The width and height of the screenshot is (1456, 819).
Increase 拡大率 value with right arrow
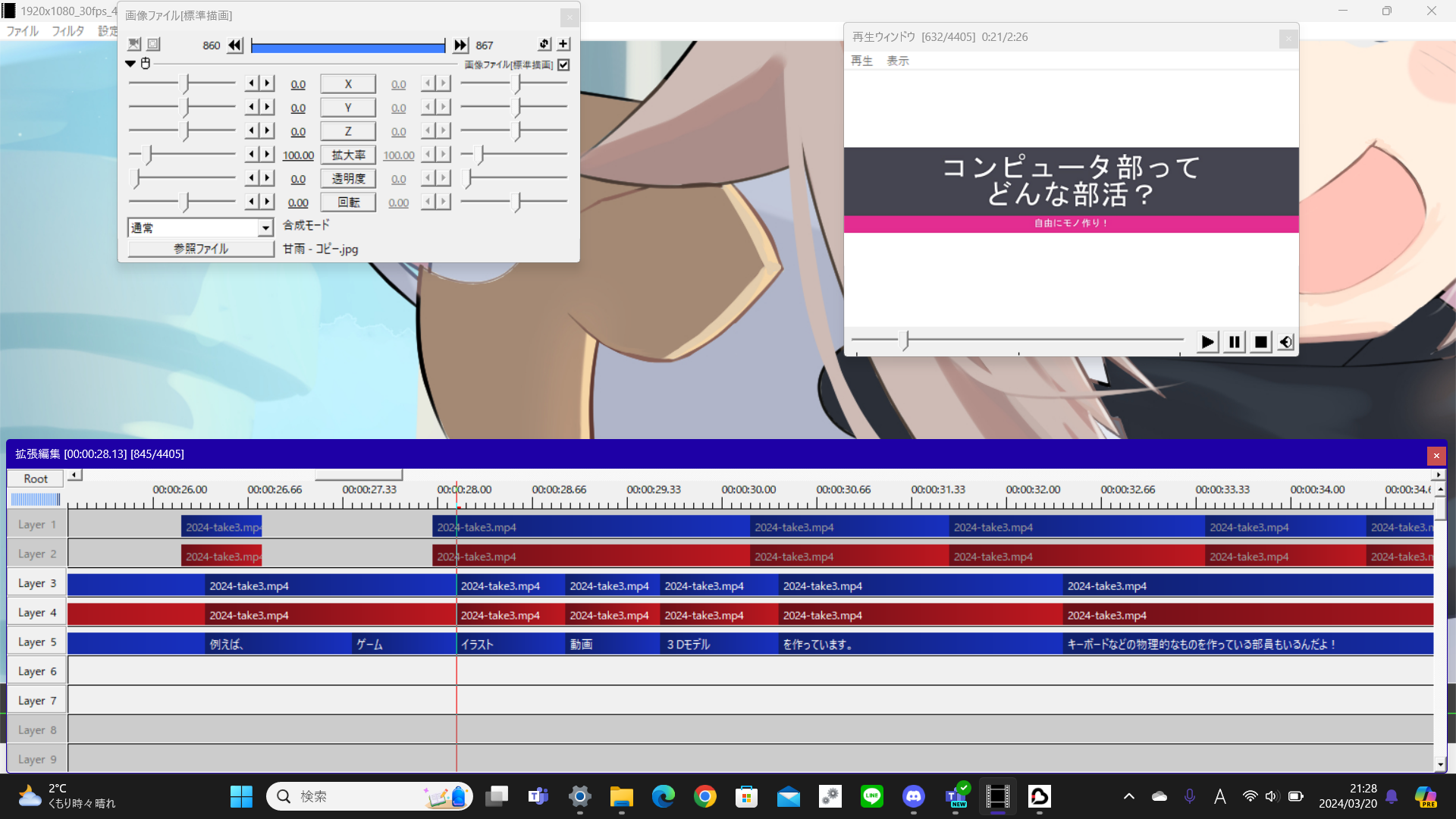click(267, 154)
